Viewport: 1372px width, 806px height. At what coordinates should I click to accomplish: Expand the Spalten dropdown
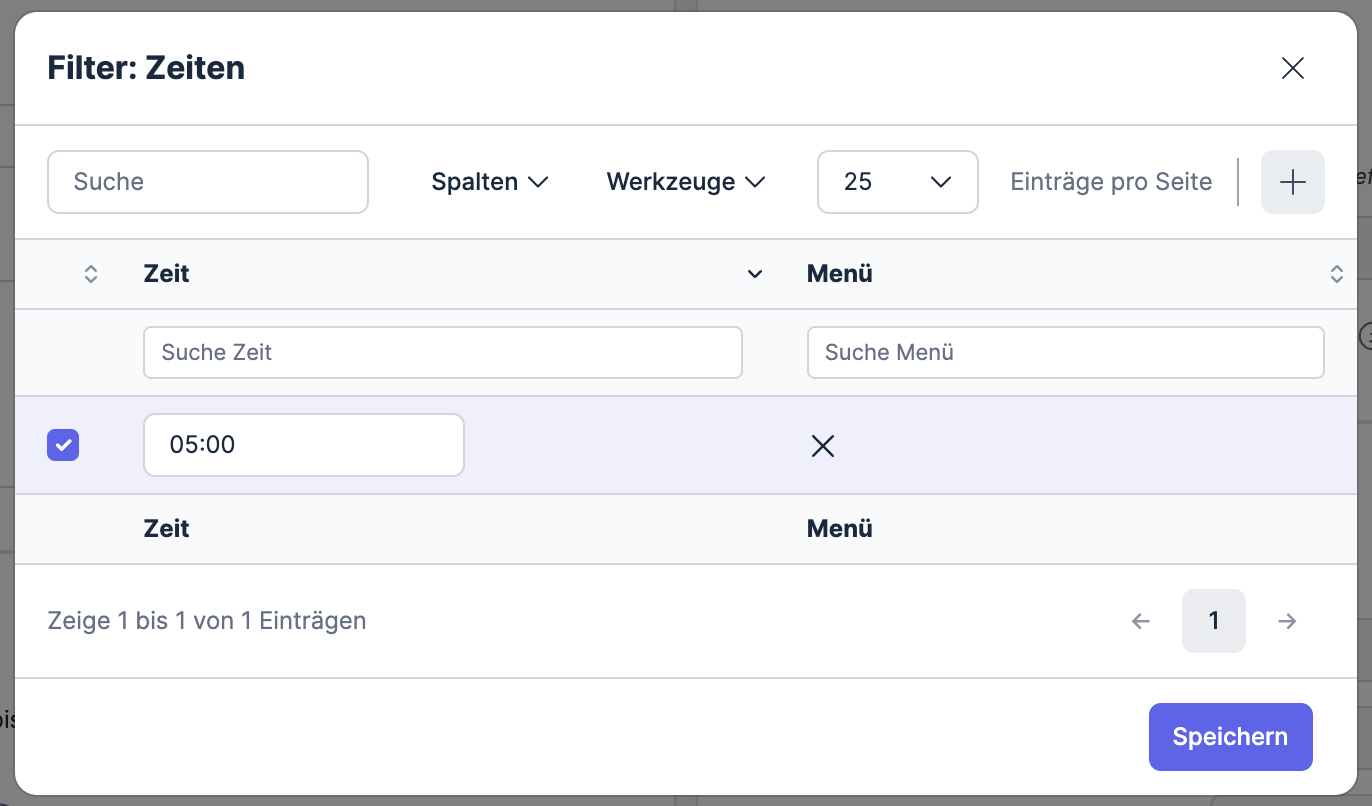(490, 182)
